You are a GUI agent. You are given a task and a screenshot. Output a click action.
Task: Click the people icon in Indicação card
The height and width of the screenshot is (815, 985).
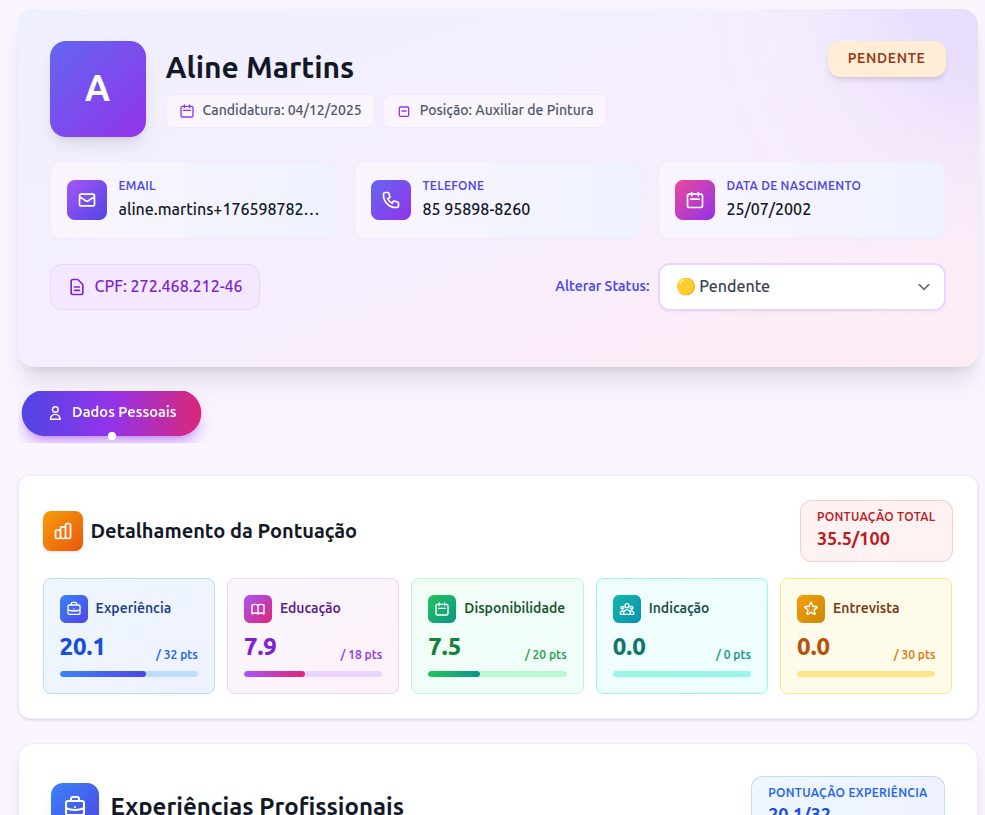pos(627,608)
